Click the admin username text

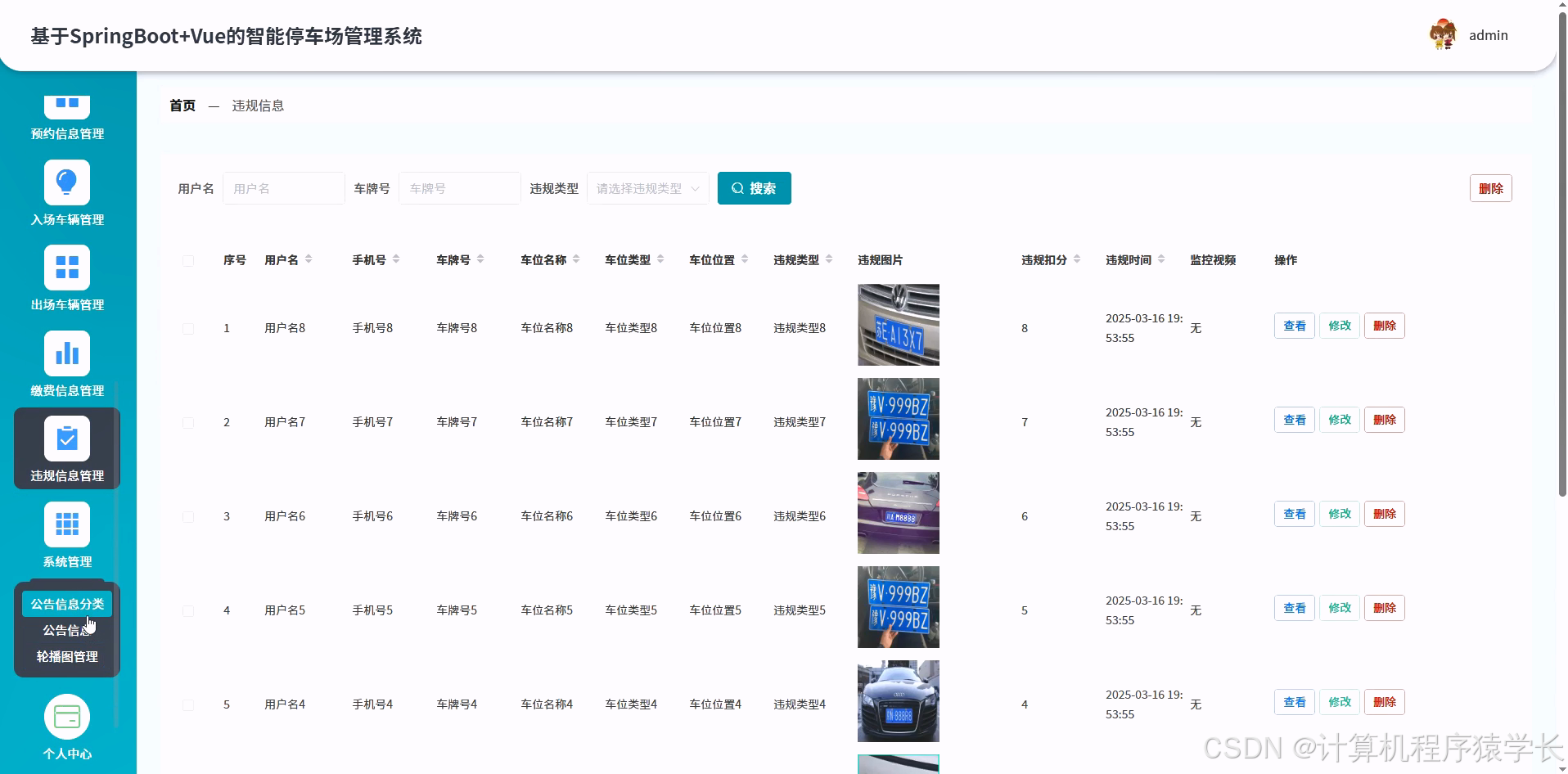tap(1488, 35)
